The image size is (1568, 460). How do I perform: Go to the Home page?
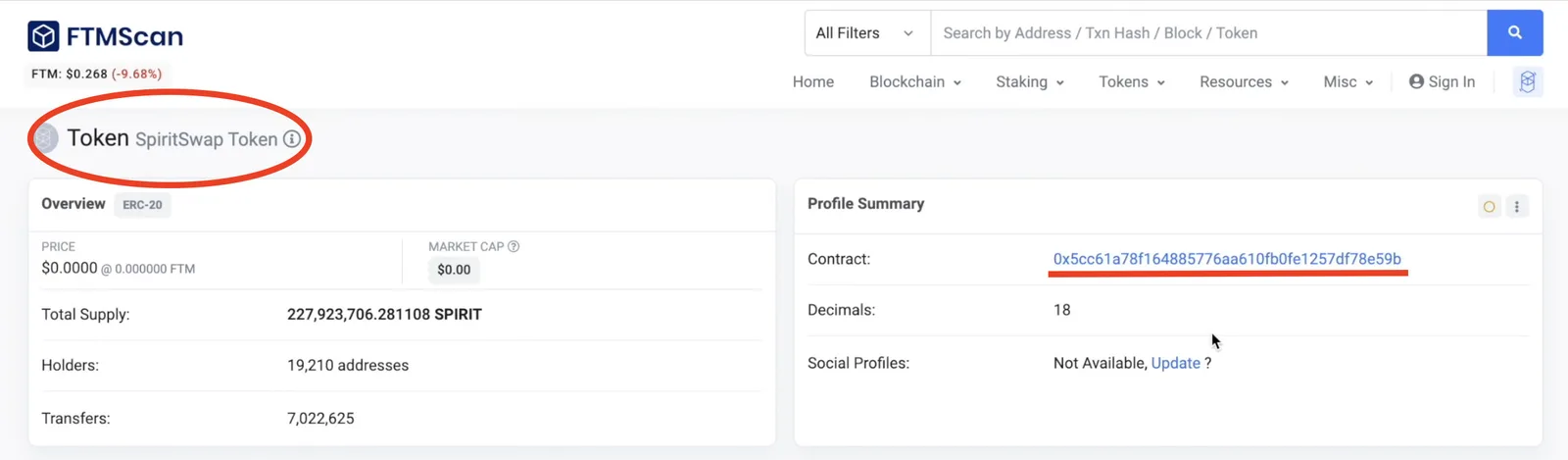[813, 82]
